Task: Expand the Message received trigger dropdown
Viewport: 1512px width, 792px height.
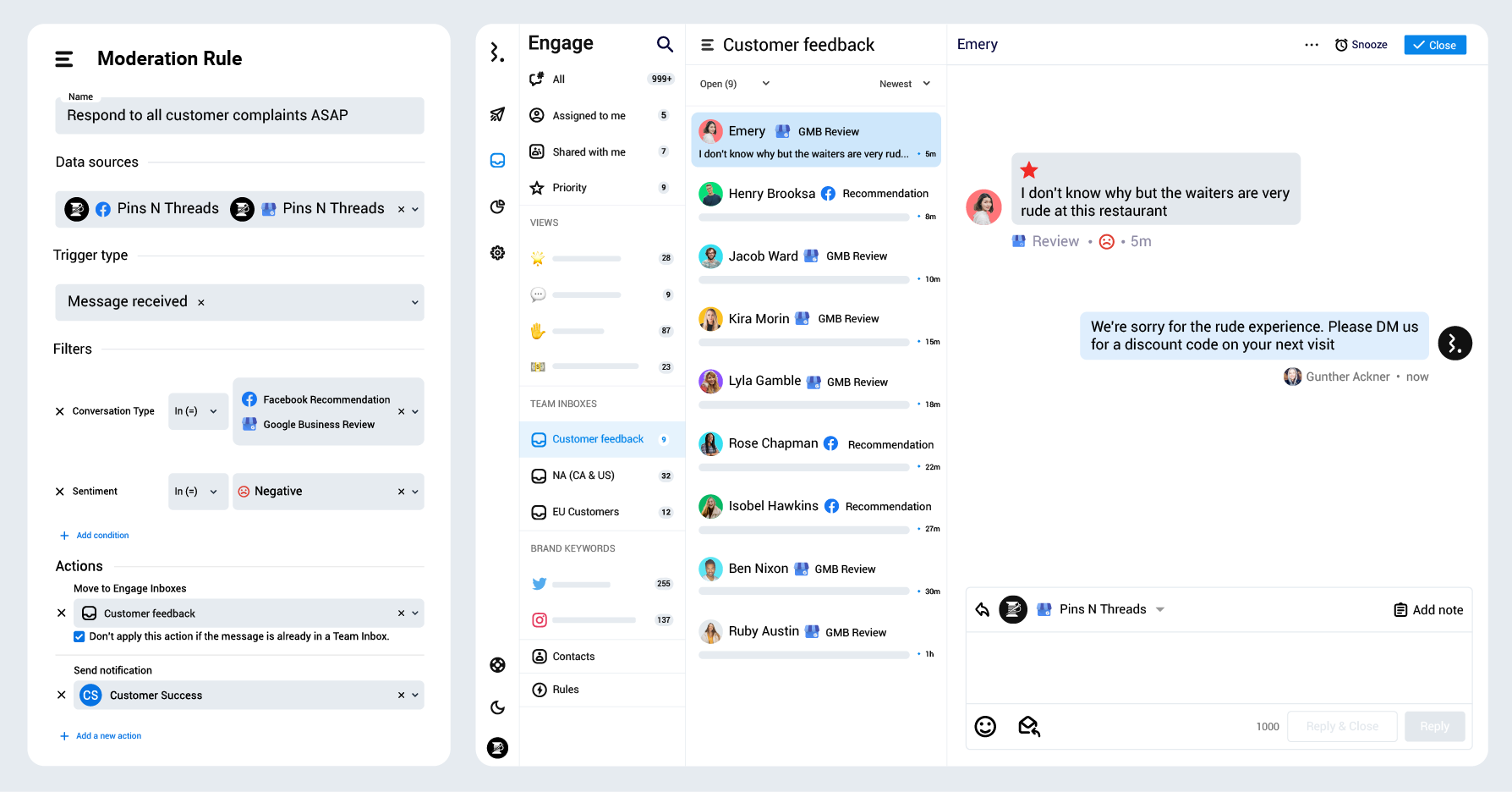Action: point(414,302)
